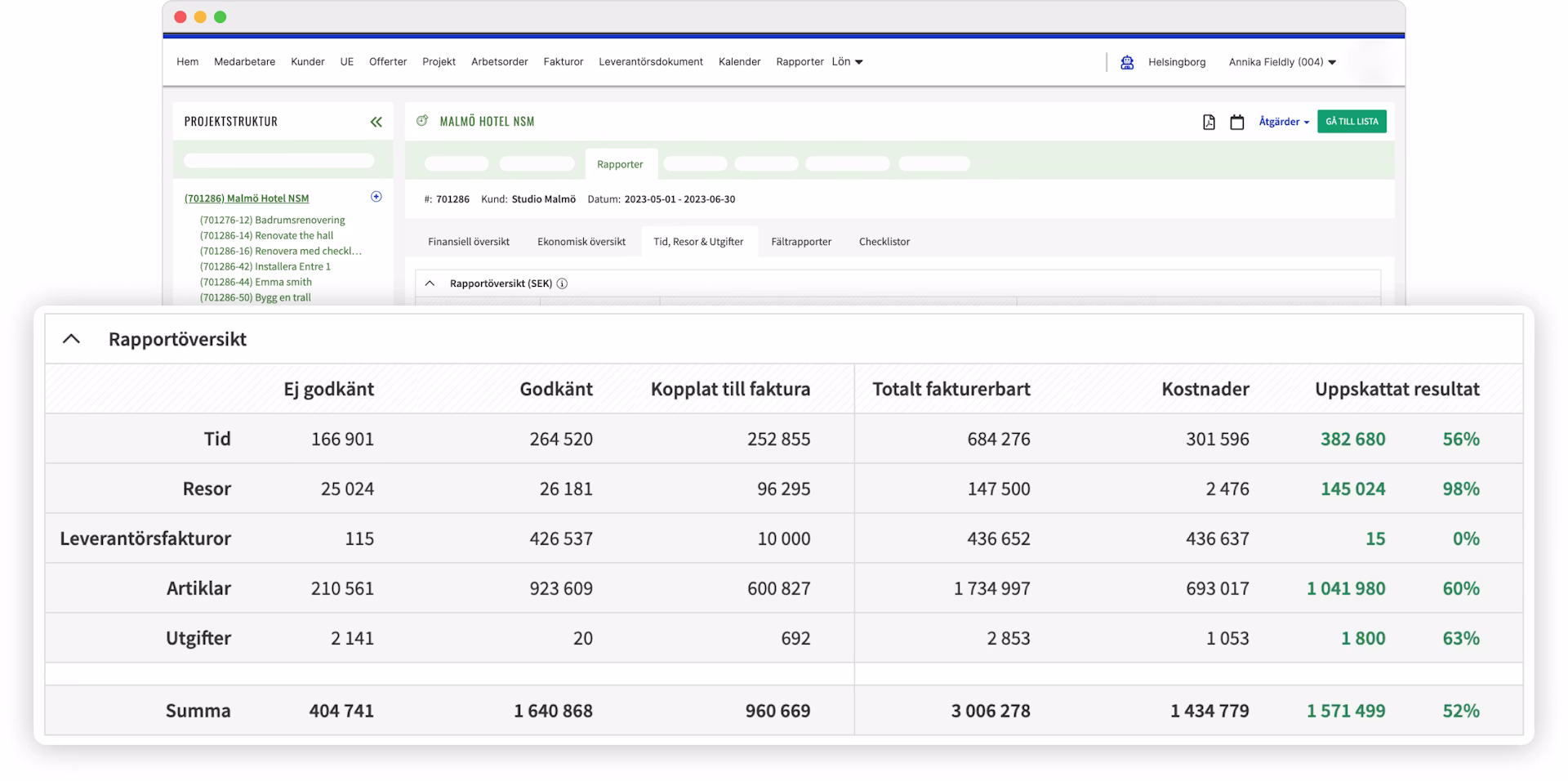This screenshot has width=1568, height=781.
Task: Collapse the Projektstruktur panel with double chevron
Action: pos(376,122)
